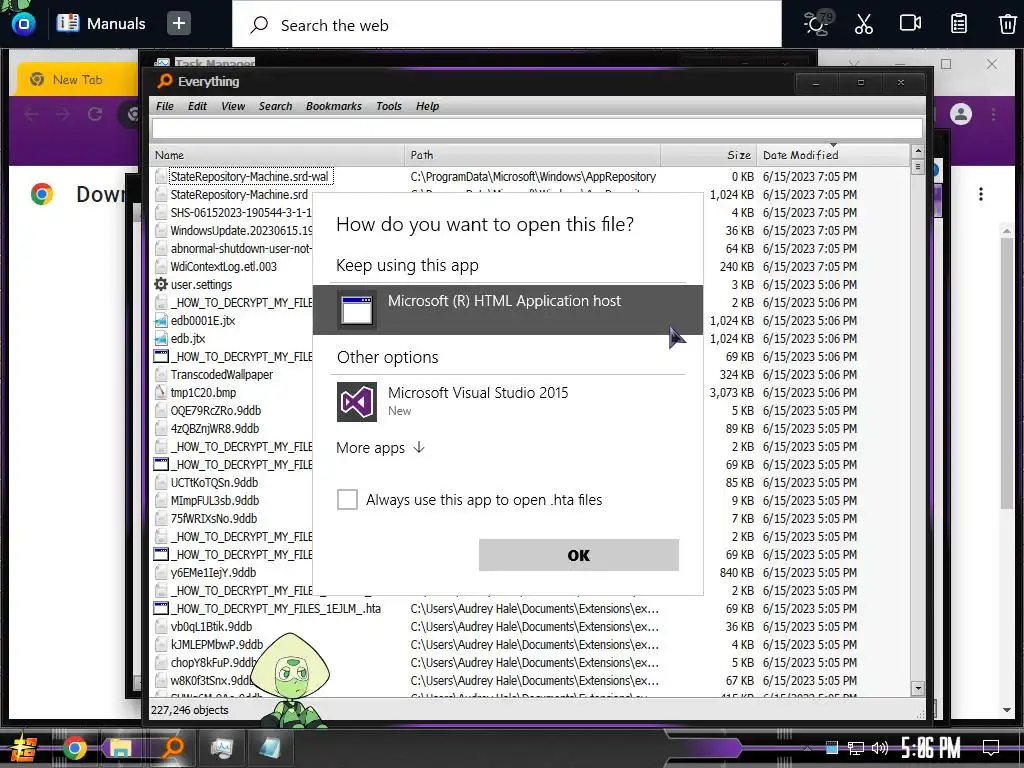Select file WdiContextLog.etl.003
1024x768 pixels.
(223, 266)
